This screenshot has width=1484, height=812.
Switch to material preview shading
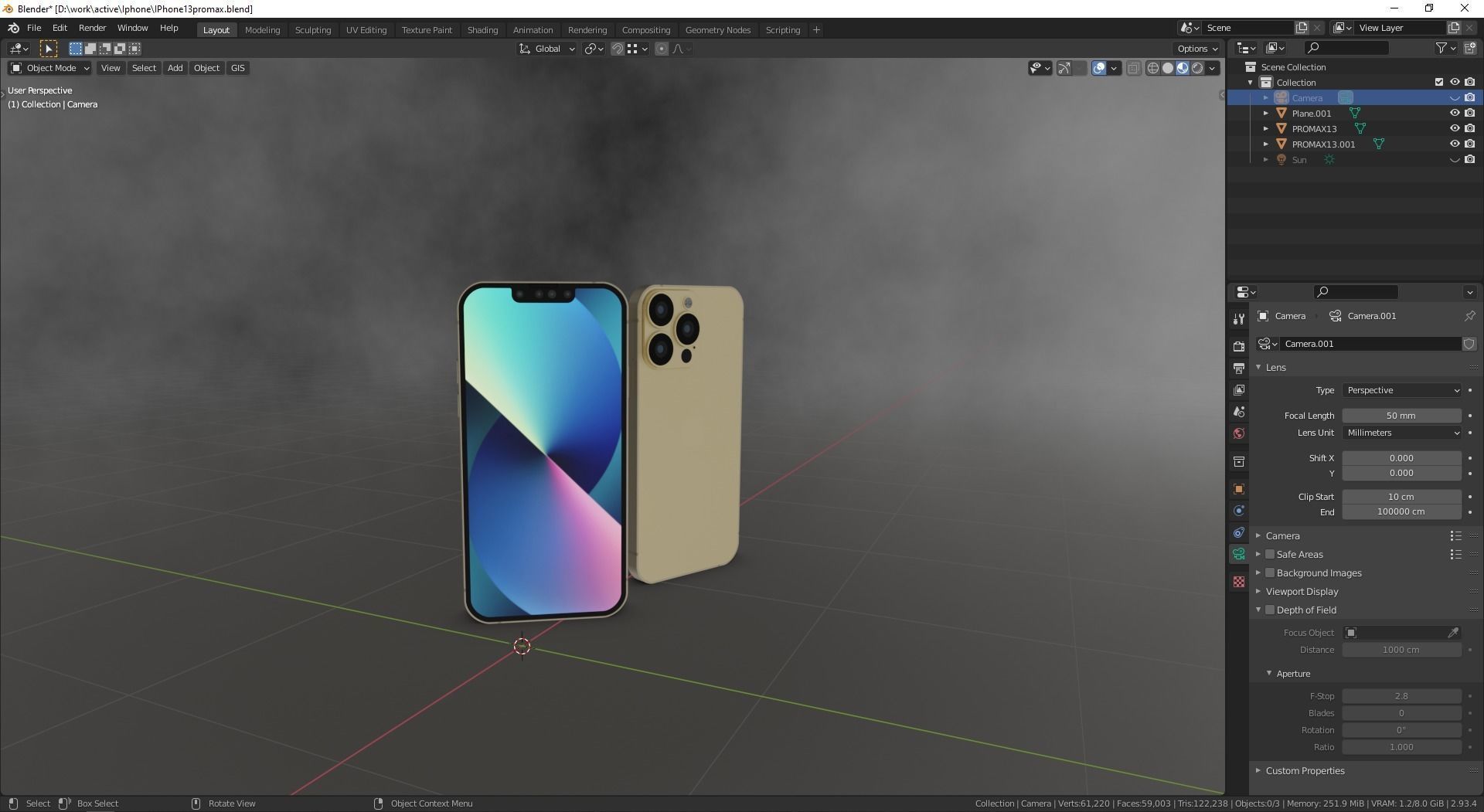1183,68
